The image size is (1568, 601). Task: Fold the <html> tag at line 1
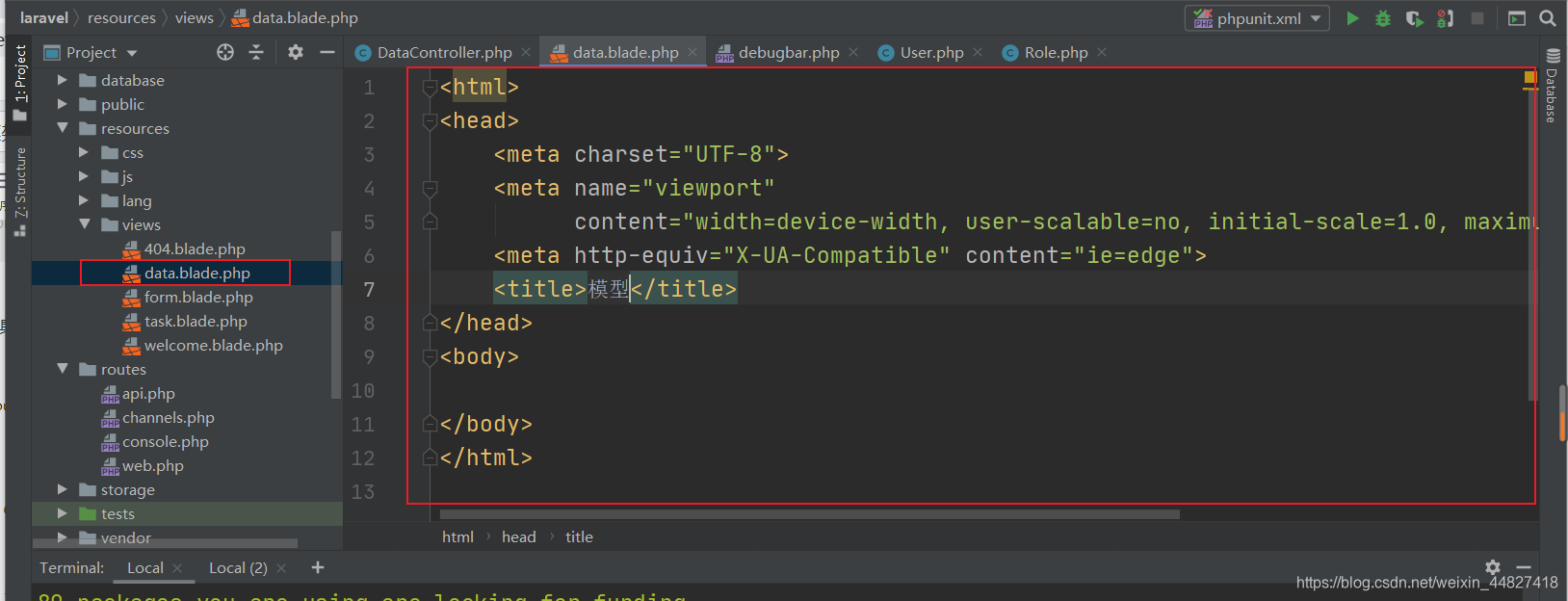coord(431,88)
